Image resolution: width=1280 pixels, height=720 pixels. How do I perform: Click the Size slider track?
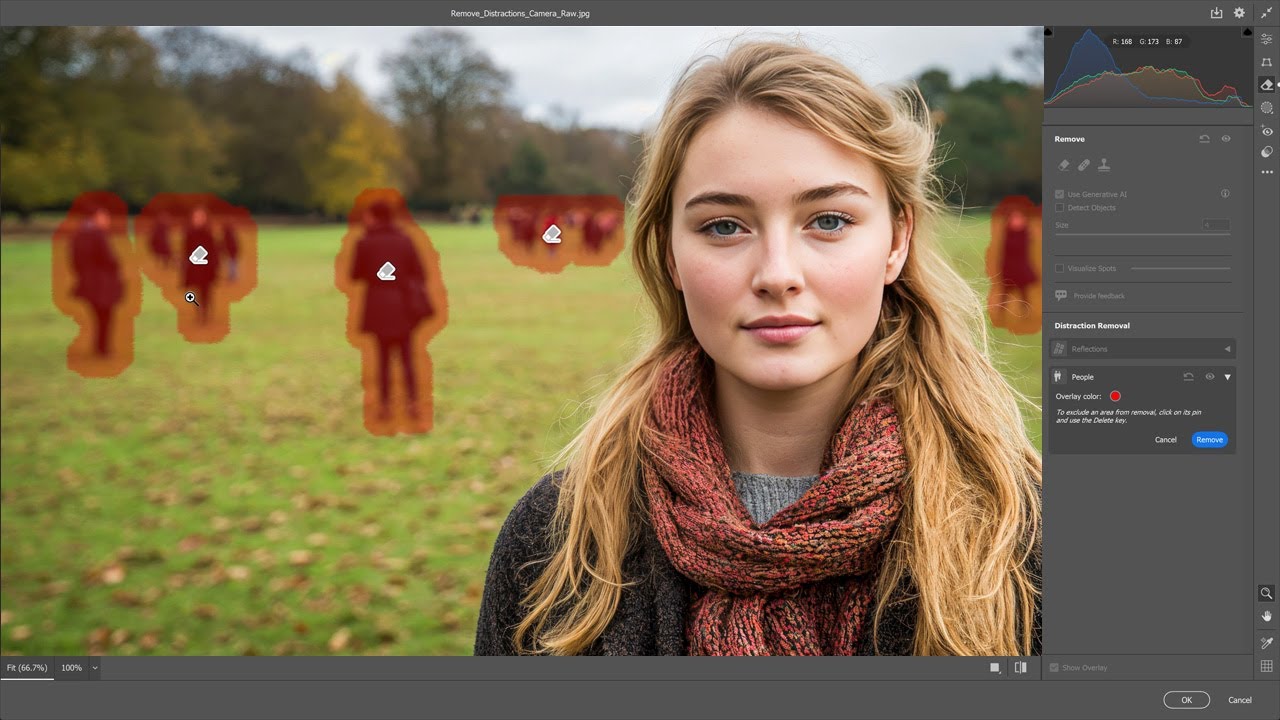click(1142, 235)
